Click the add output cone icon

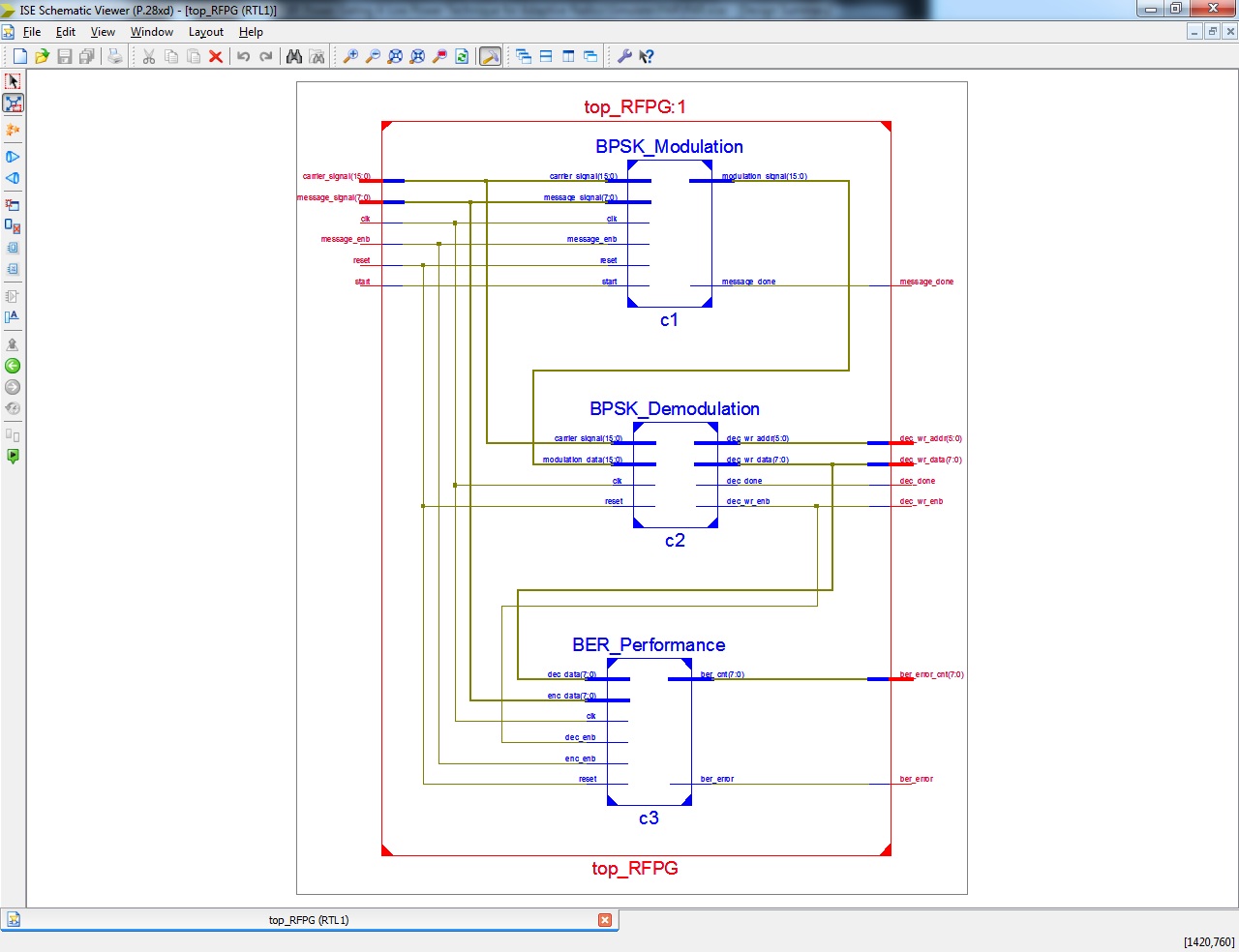click(13, 178)
